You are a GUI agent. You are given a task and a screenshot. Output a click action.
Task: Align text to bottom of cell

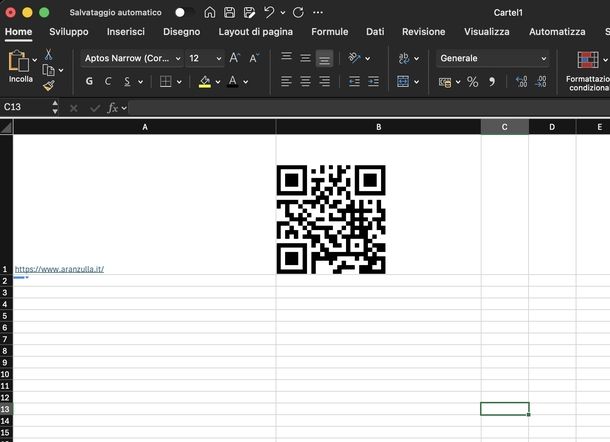pyautogui.click(x=324, y=59)
